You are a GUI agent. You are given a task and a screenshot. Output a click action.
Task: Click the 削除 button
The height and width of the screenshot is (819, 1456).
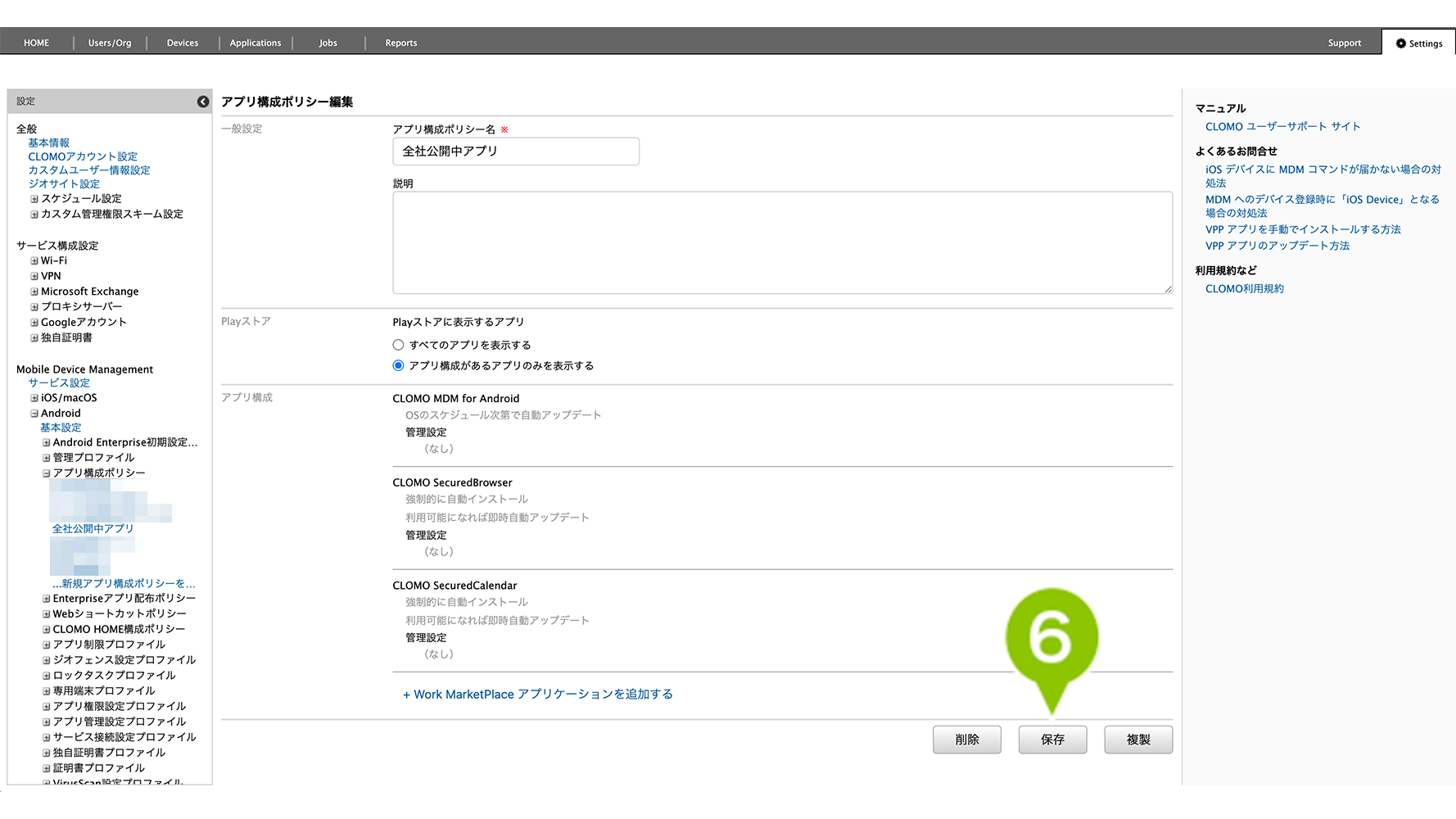click(967, 740)
